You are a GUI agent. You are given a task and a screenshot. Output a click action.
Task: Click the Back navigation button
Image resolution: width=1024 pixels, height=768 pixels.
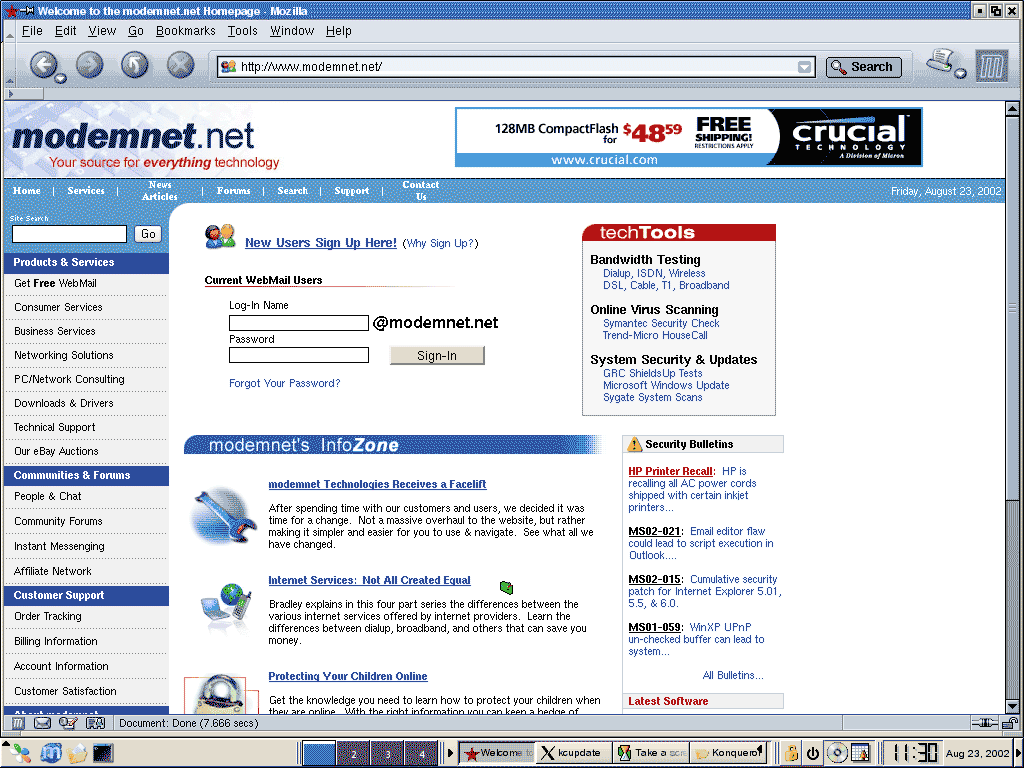[x=43, y=65]
